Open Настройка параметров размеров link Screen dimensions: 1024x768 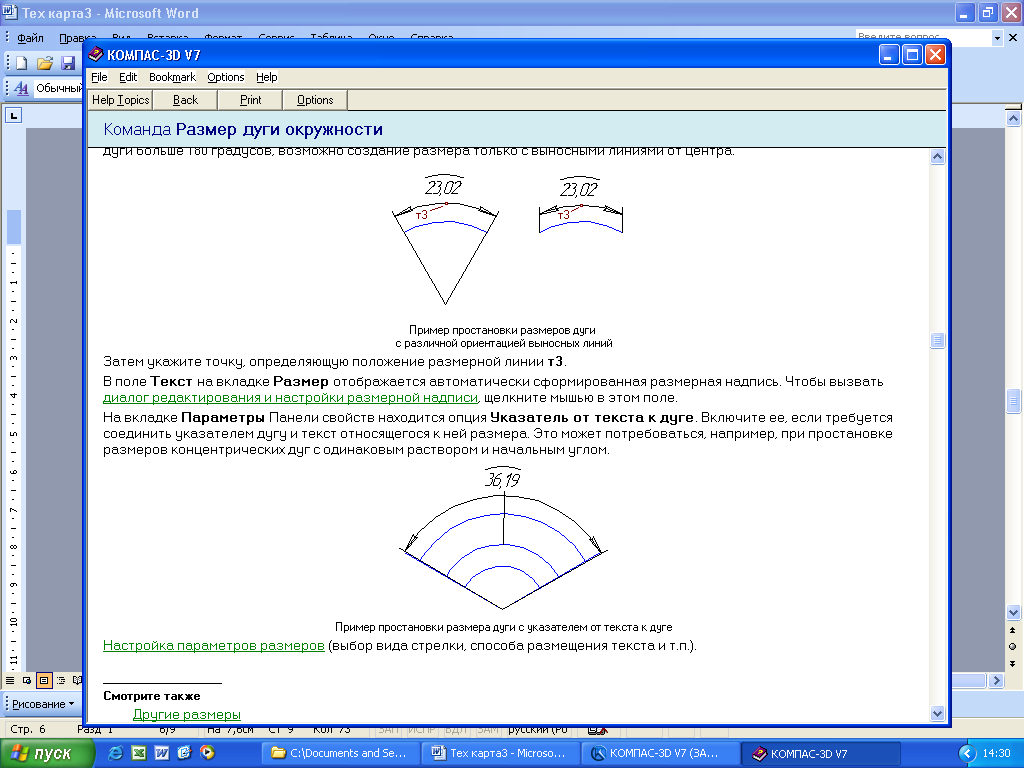[x=214, y=645]
